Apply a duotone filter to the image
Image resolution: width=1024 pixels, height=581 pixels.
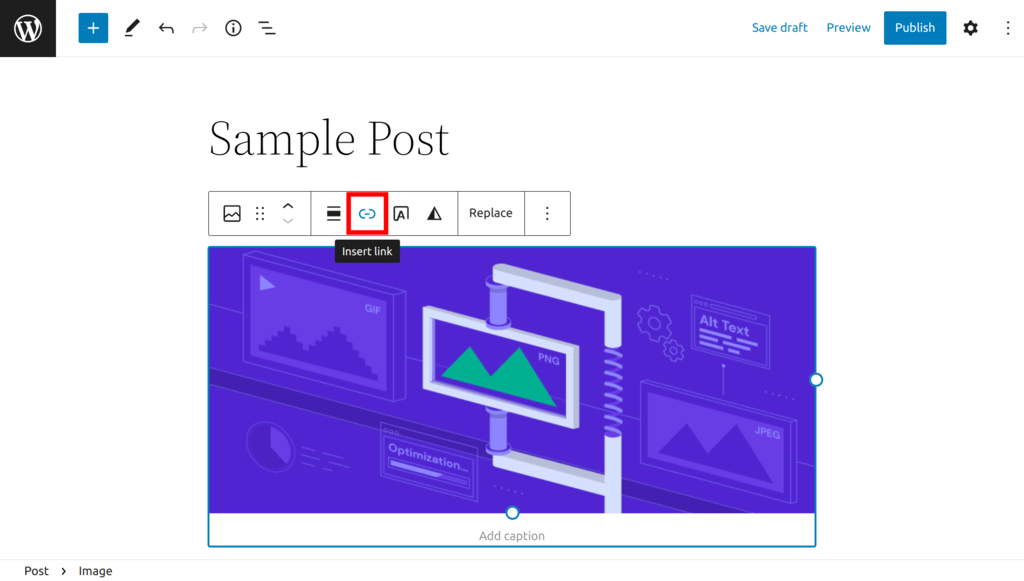pyautogui.click(x=432, y=213)
